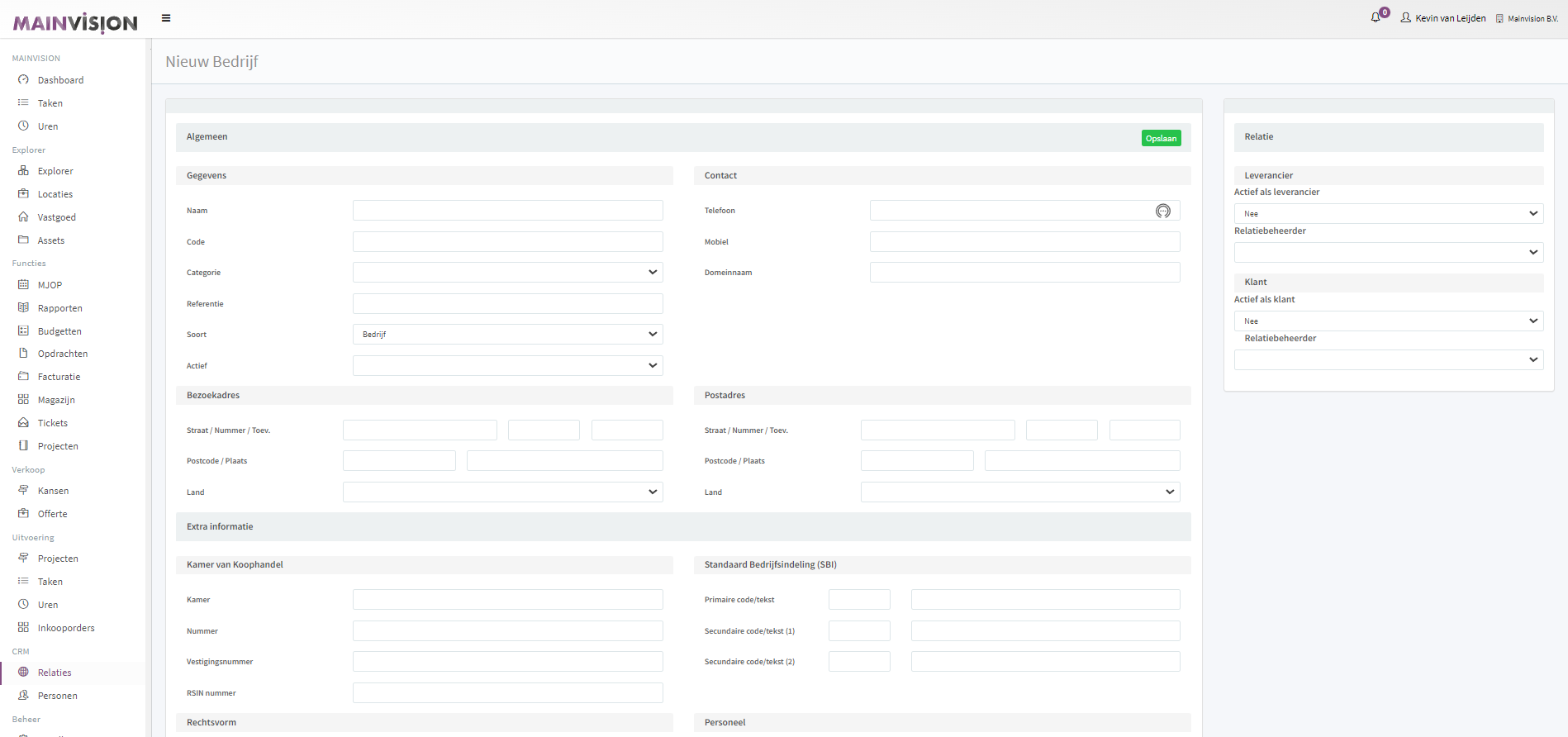This screenshot has width=1568, height=737.
Task: Open the Relatiebeheerder dropdown under Leverancier
Action: pyautogui.click(x=1389, y=253)
